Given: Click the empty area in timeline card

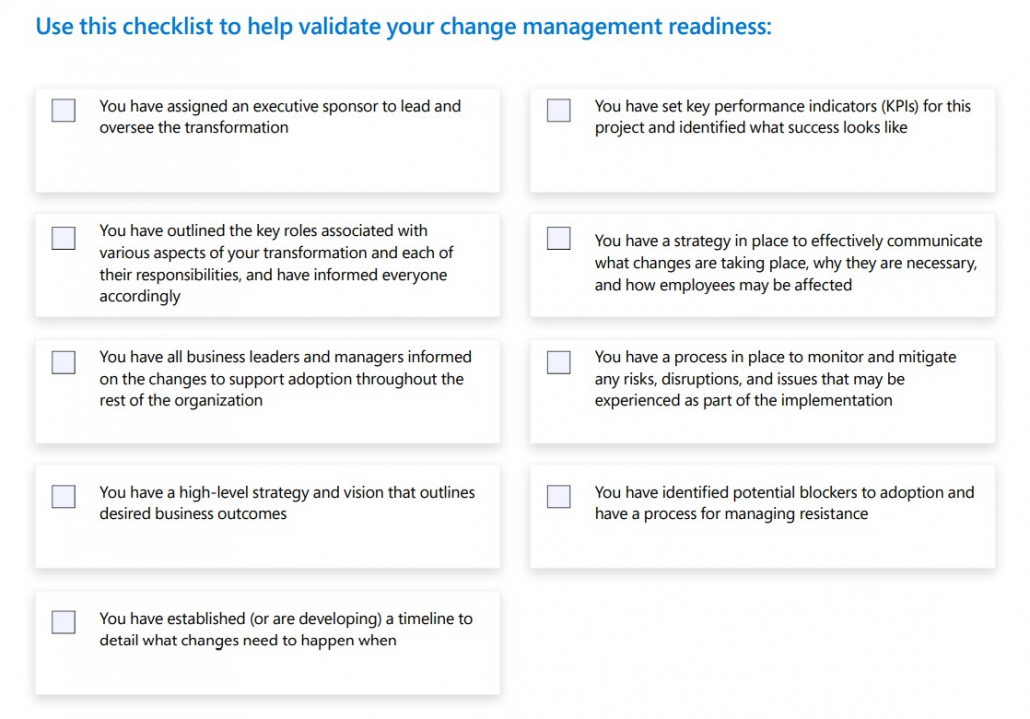Looking at the screenshot, I should point(267,673).
